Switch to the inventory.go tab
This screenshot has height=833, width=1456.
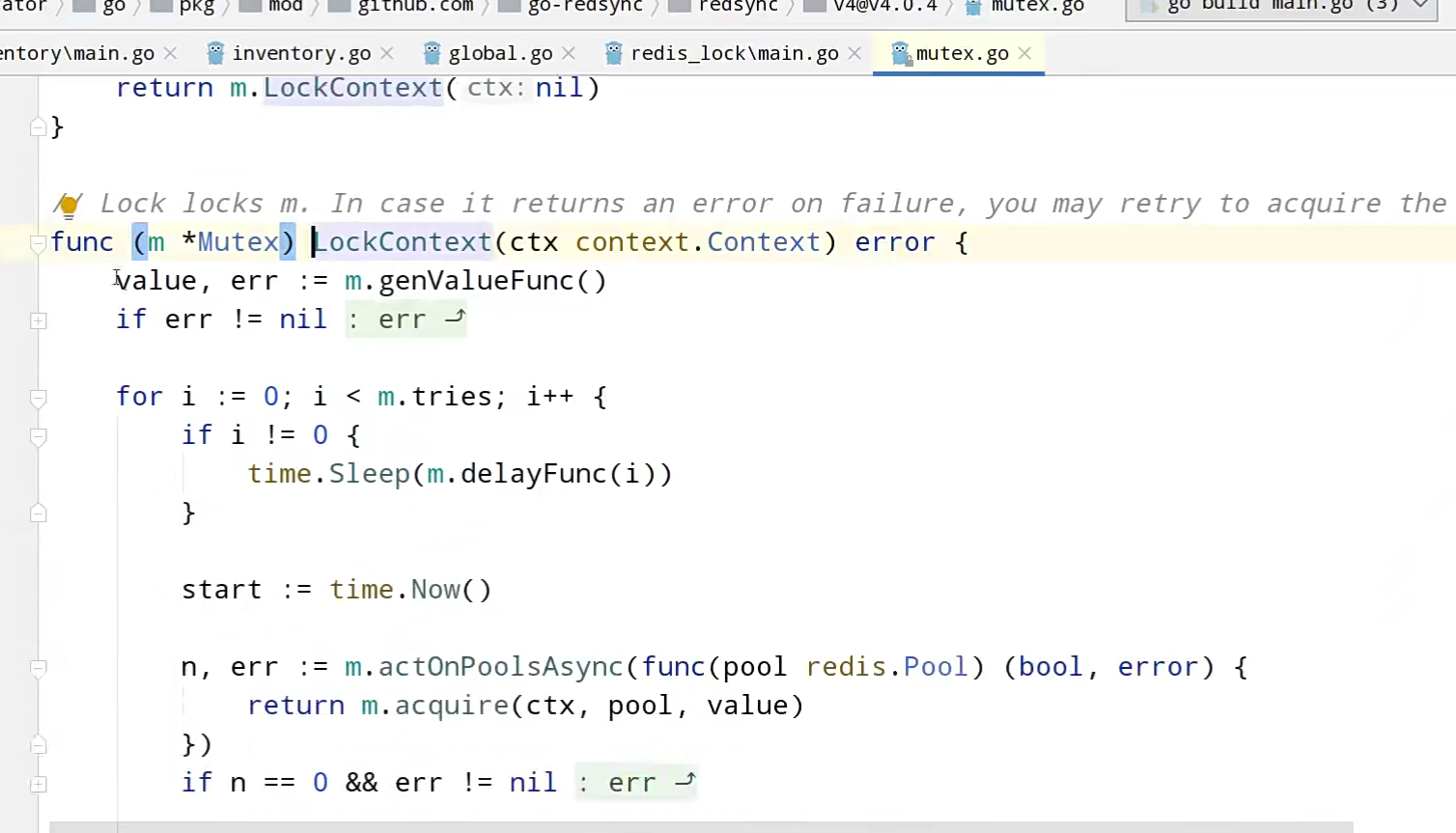(x=300, y=54)
